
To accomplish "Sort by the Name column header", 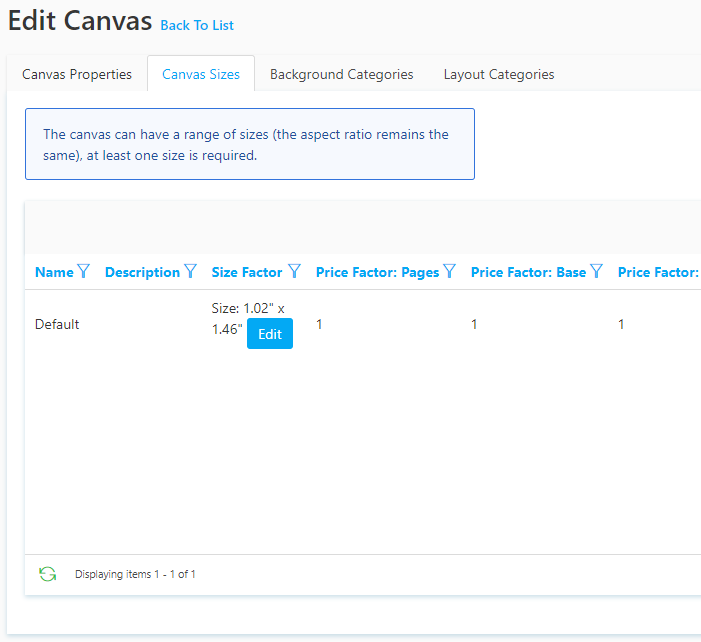I will pos(54,272).
